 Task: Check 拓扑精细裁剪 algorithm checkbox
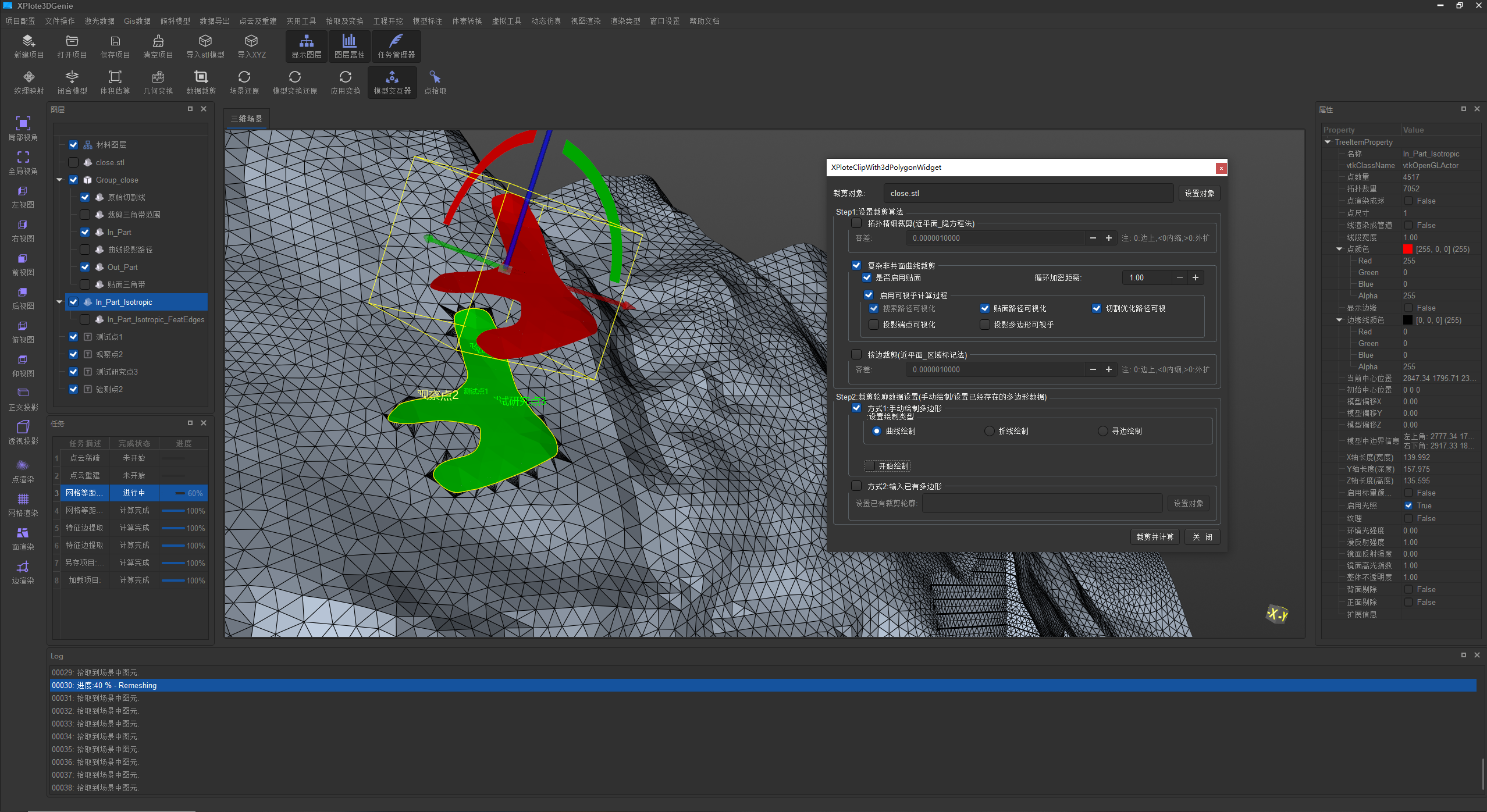click(x=856, y=223)
